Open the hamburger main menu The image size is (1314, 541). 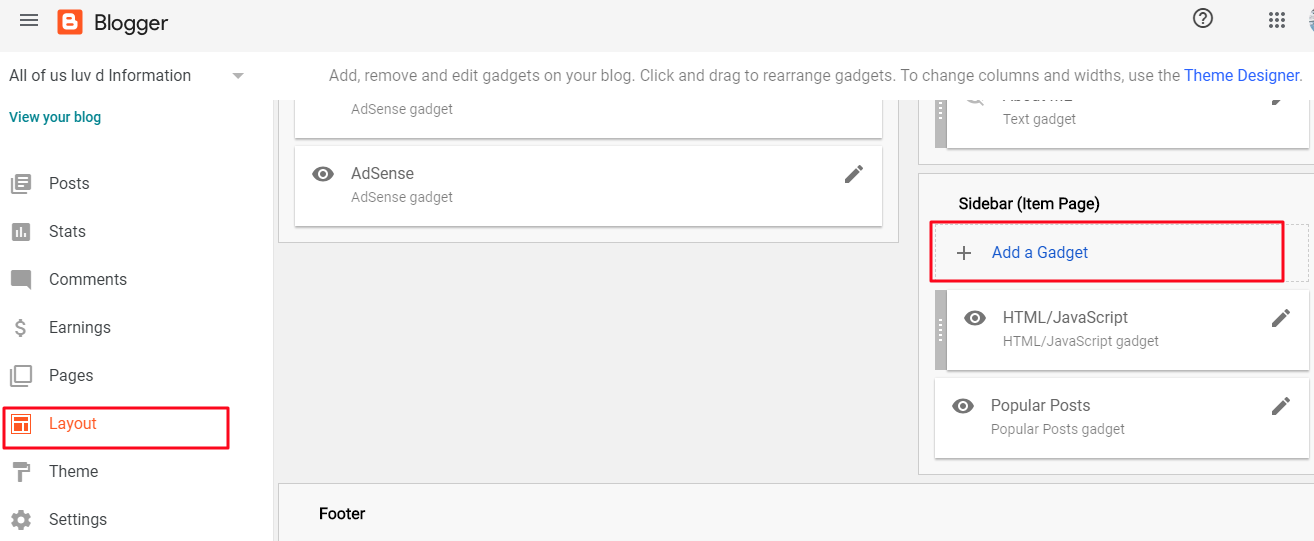(x=29, y=20)
